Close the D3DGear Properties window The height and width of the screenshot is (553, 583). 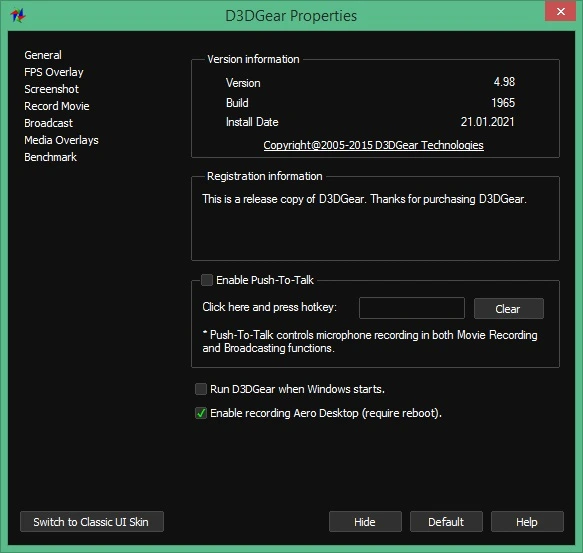pyautogui.click(x=560, y=11)
